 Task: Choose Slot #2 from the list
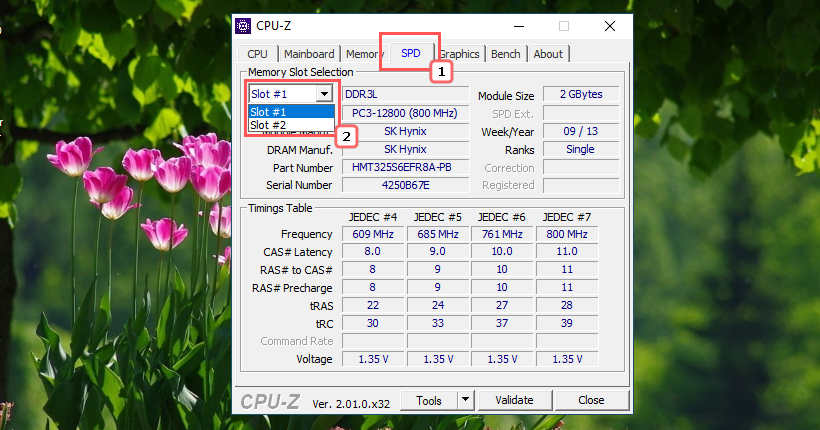(x=291, y=125)
